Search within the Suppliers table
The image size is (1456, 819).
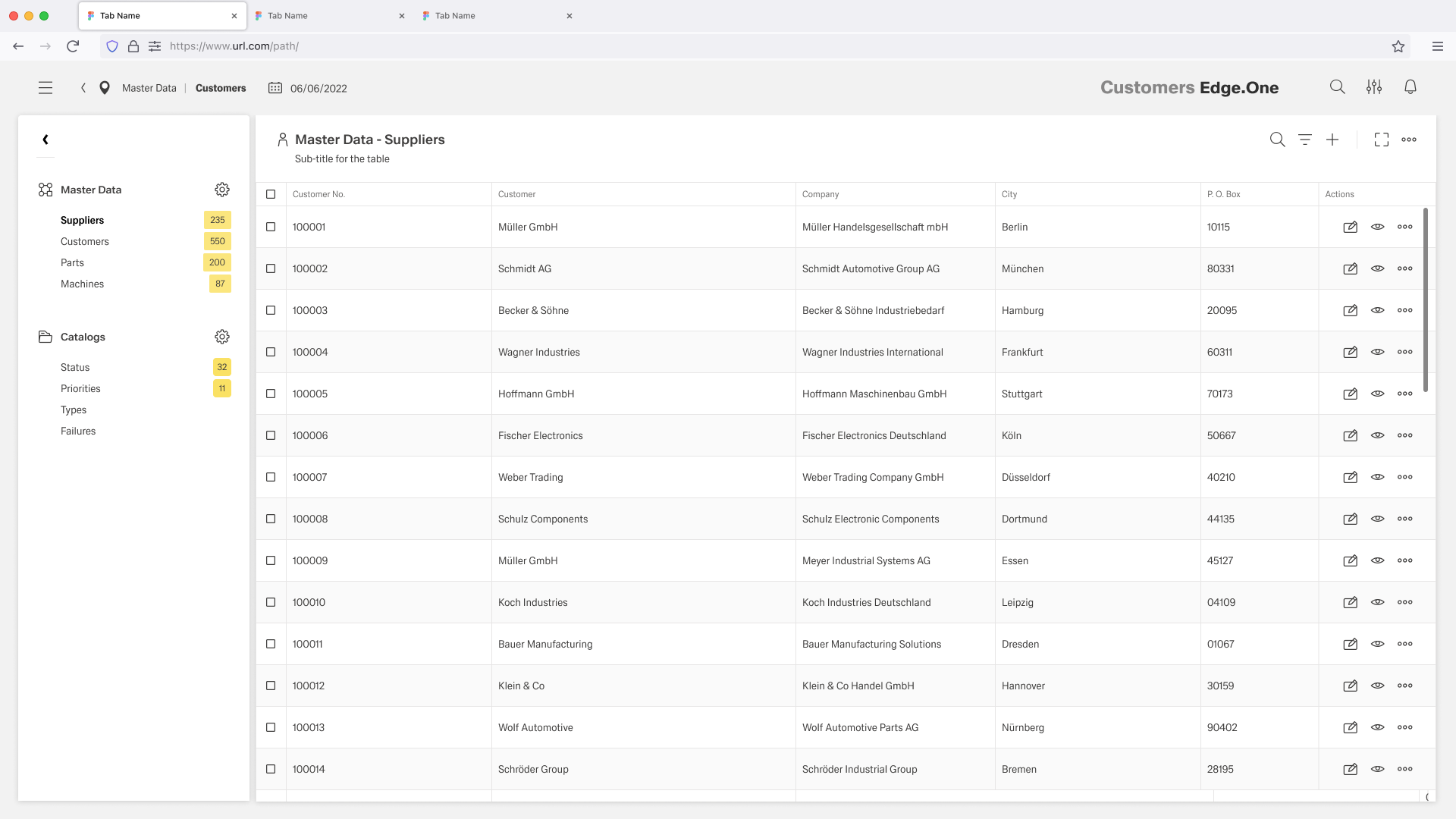[1278, 140]
